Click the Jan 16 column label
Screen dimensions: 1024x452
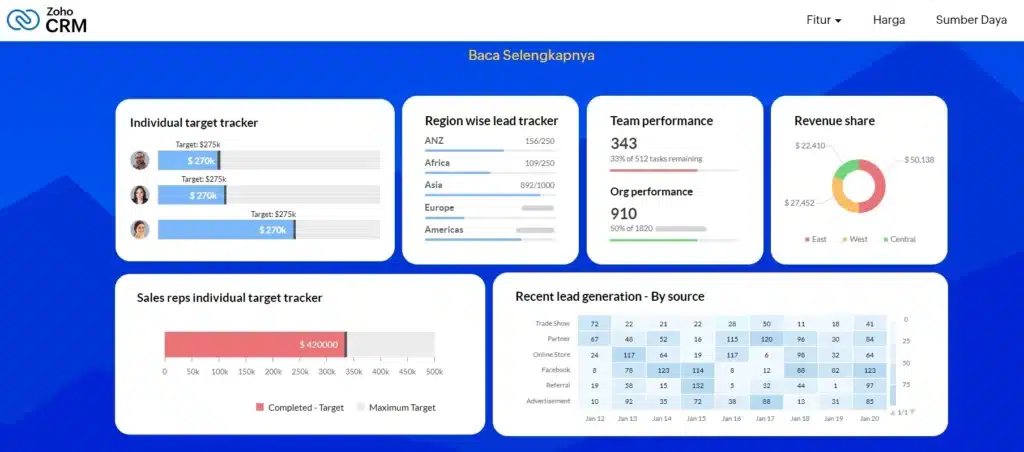tap(732, 419)
